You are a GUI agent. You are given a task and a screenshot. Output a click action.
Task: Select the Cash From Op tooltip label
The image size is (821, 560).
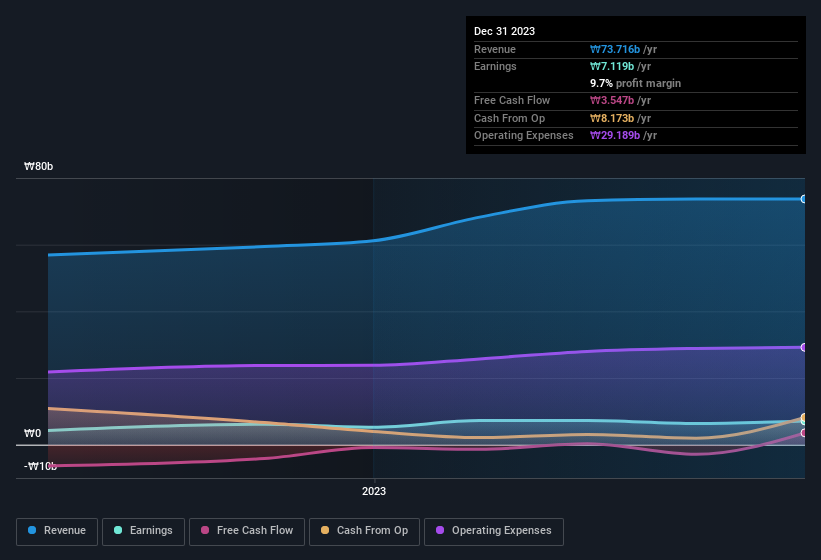pyautogui.click(x=509, y=118)
